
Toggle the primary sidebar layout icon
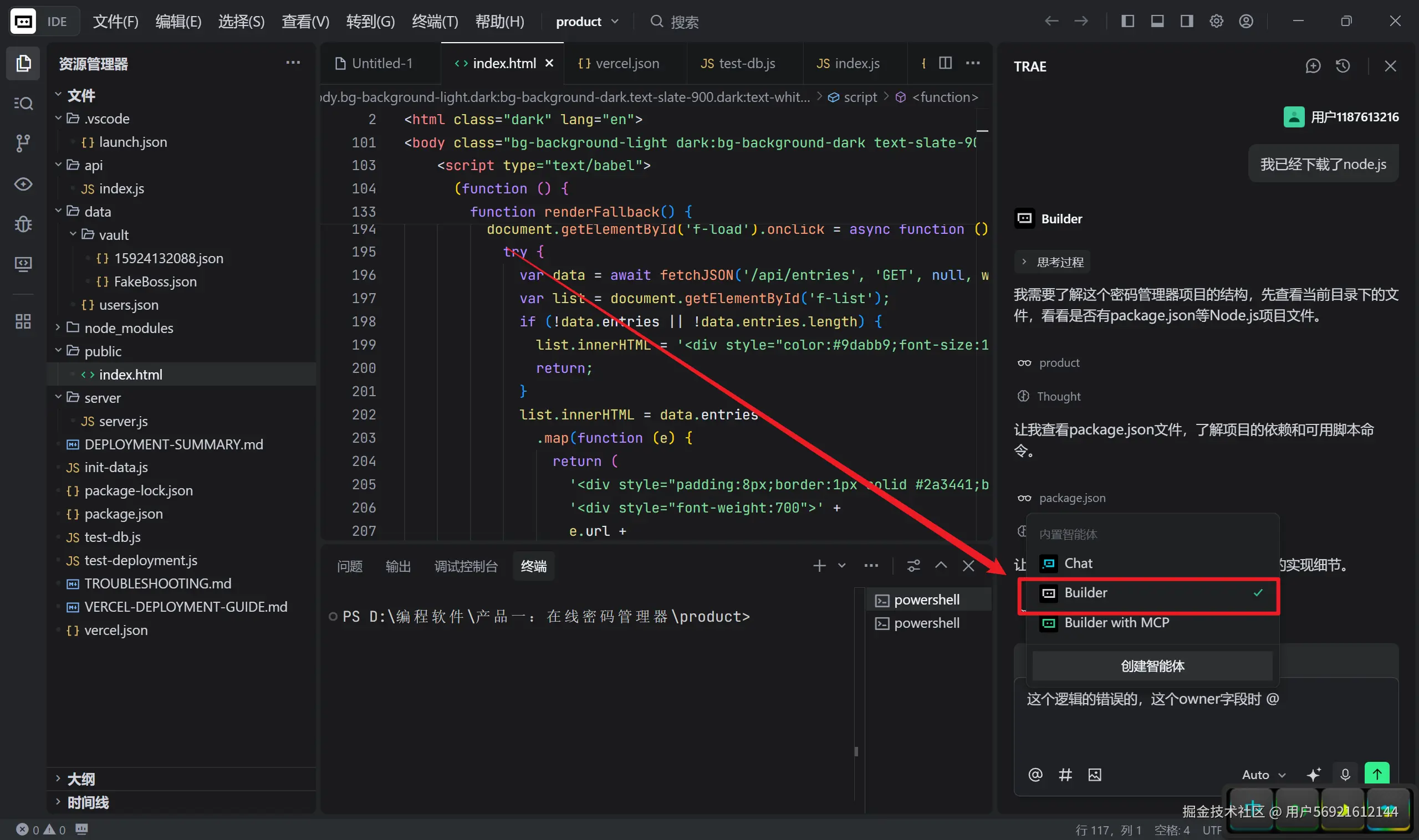pyautogui.click(x=1127, y=22)
